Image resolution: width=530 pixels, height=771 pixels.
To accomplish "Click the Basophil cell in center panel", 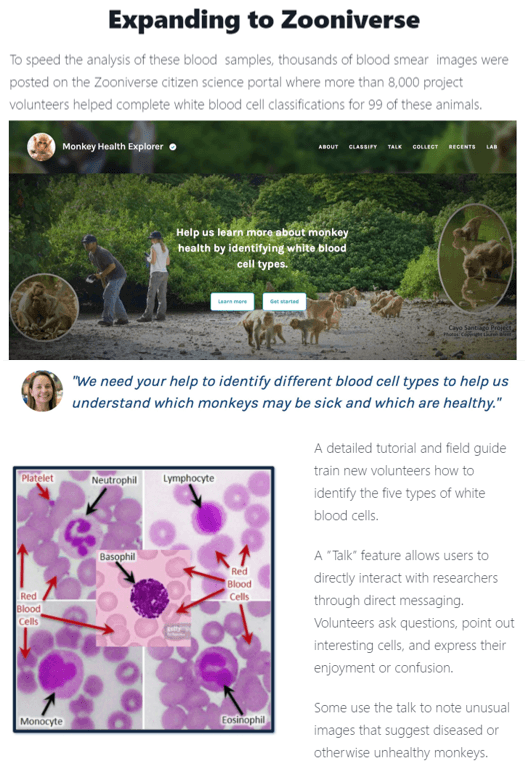I will click(x=150, y=598).
